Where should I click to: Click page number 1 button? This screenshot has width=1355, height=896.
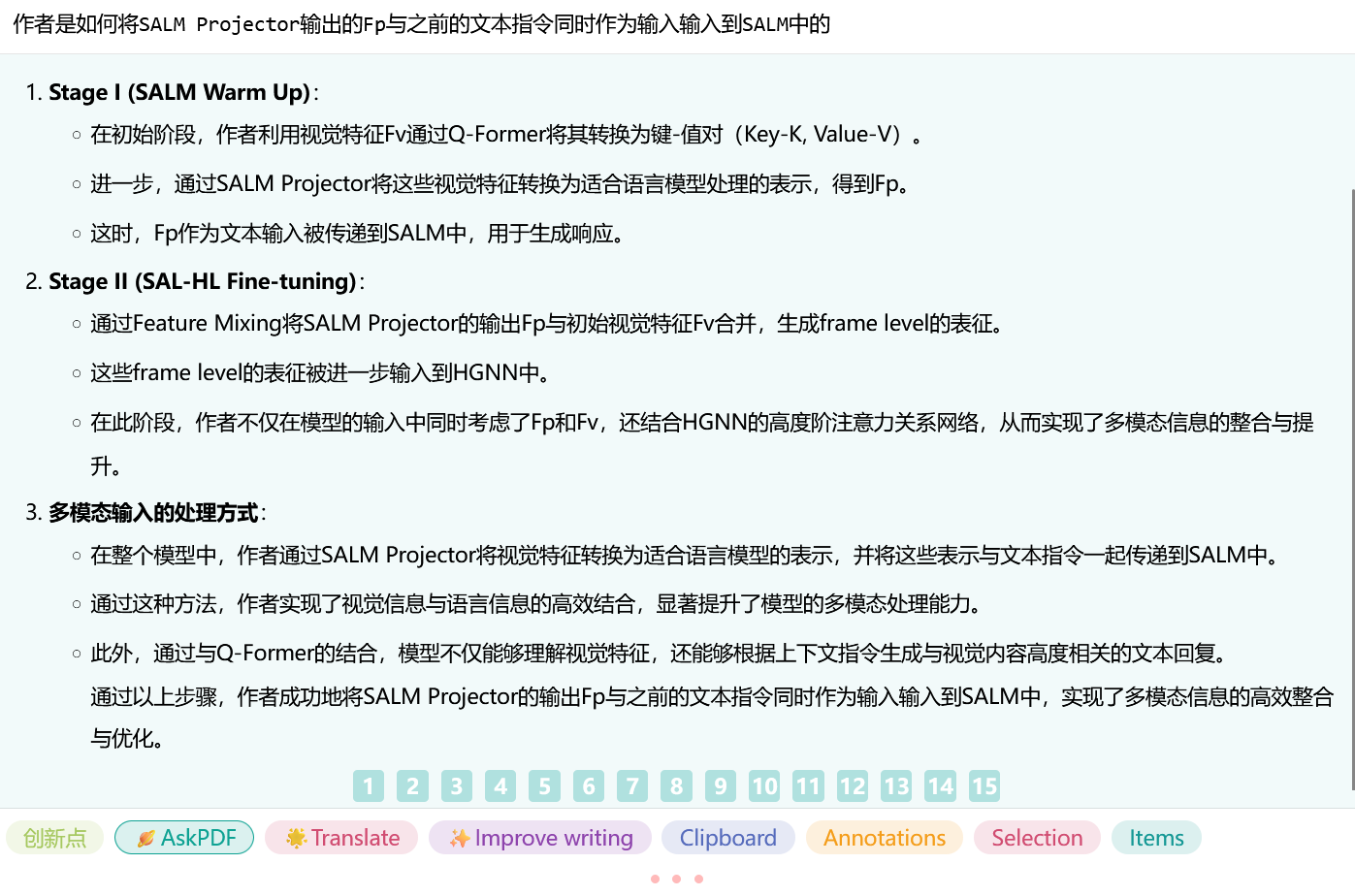[x=369, y=785]
